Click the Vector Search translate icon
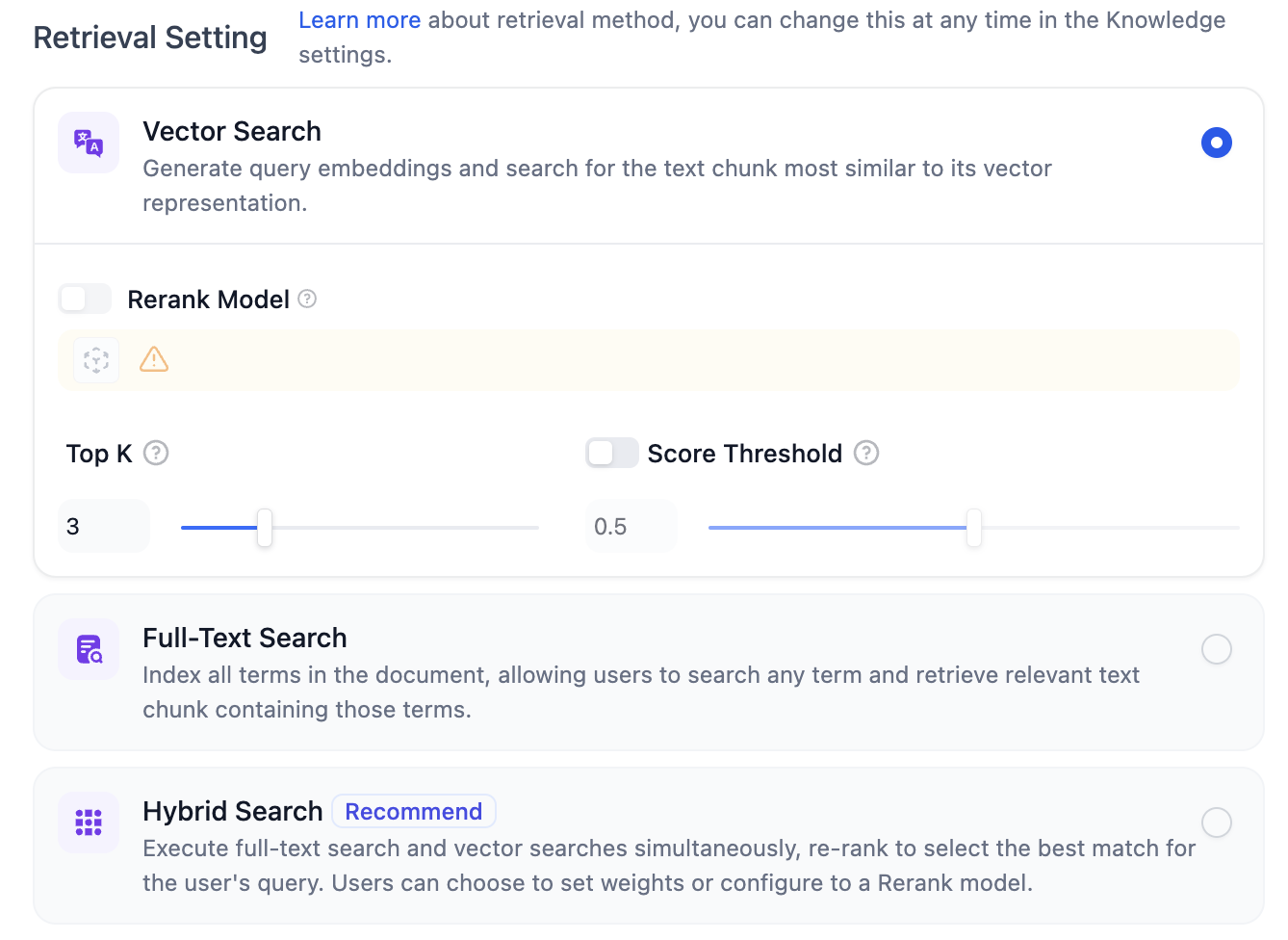 [89, 143]
